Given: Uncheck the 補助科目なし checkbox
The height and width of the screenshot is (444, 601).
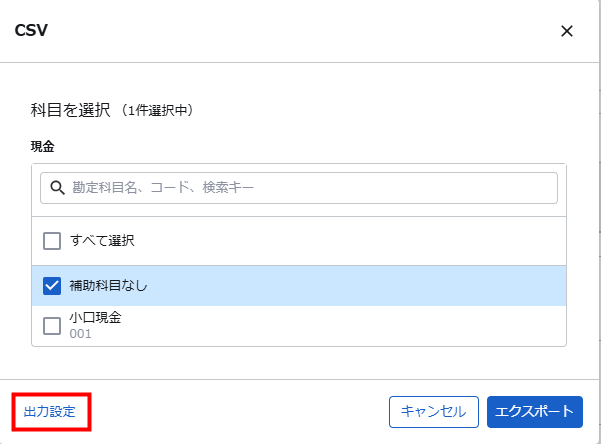Looking at the screenshot, I should click(x=52, y=286).
